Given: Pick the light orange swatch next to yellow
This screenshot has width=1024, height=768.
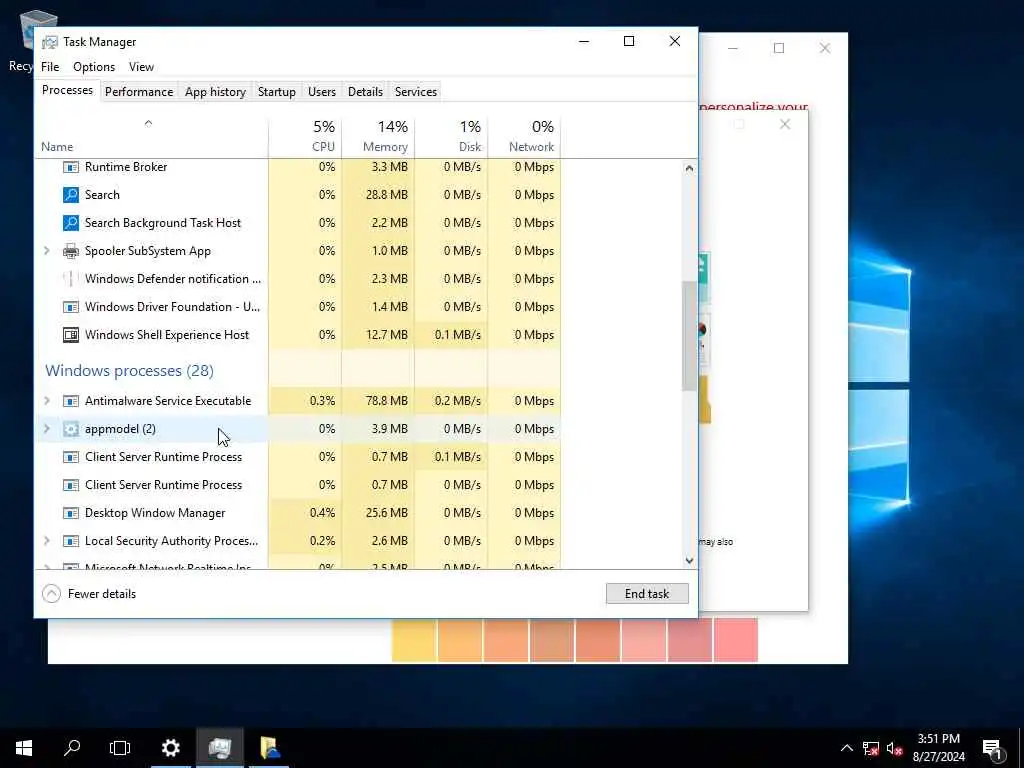Looking at the screenshot, I should [x=460, y=640].
